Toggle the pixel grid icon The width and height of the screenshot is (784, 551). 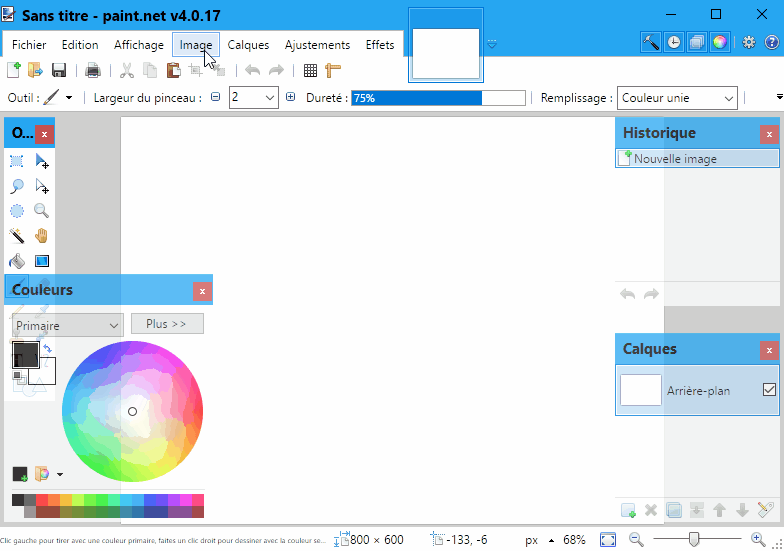coord(310,70)
